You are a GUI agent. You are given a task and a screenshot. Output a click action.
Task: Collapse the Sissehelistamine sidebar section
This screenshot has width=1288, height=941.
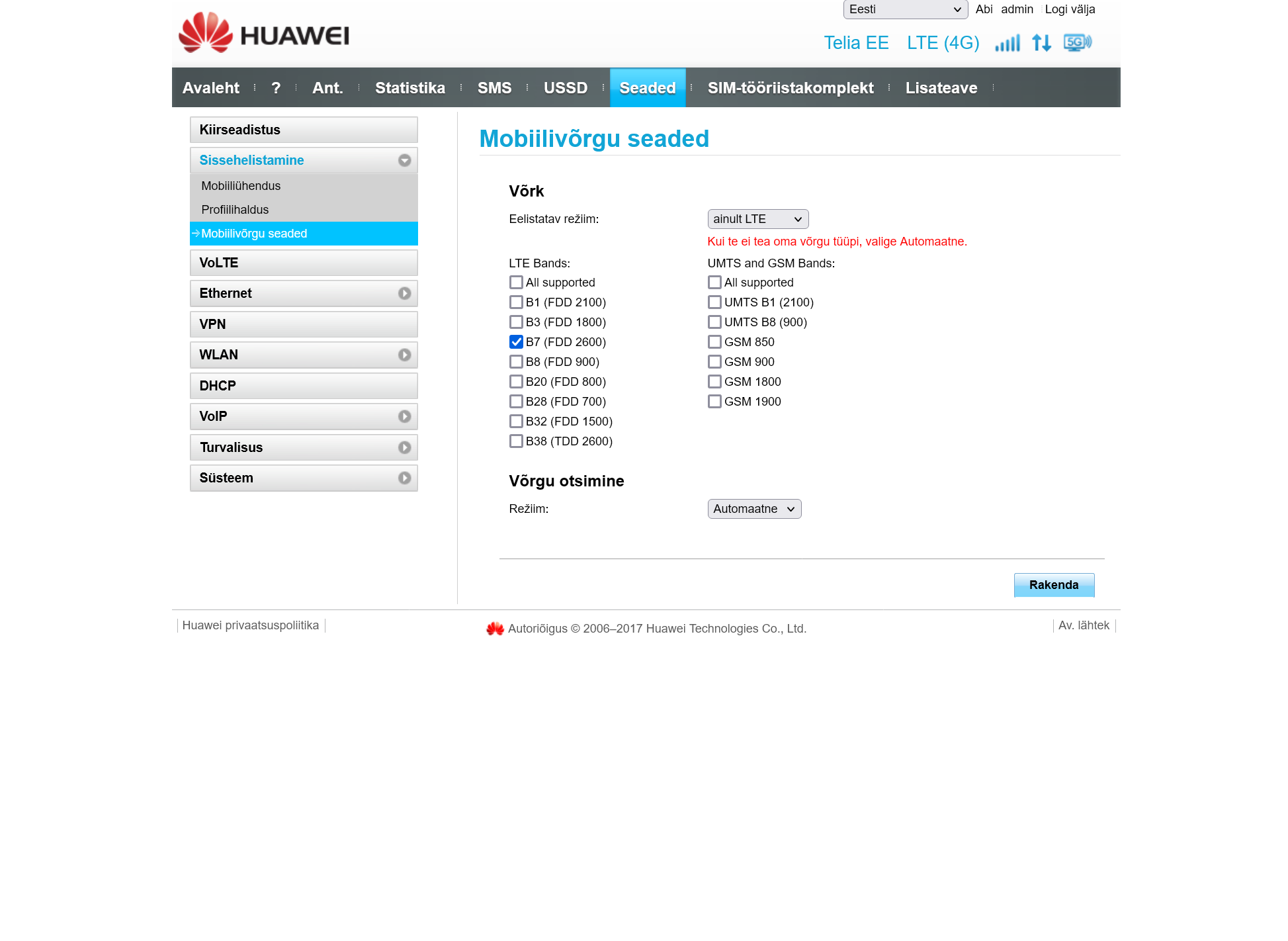304,160
